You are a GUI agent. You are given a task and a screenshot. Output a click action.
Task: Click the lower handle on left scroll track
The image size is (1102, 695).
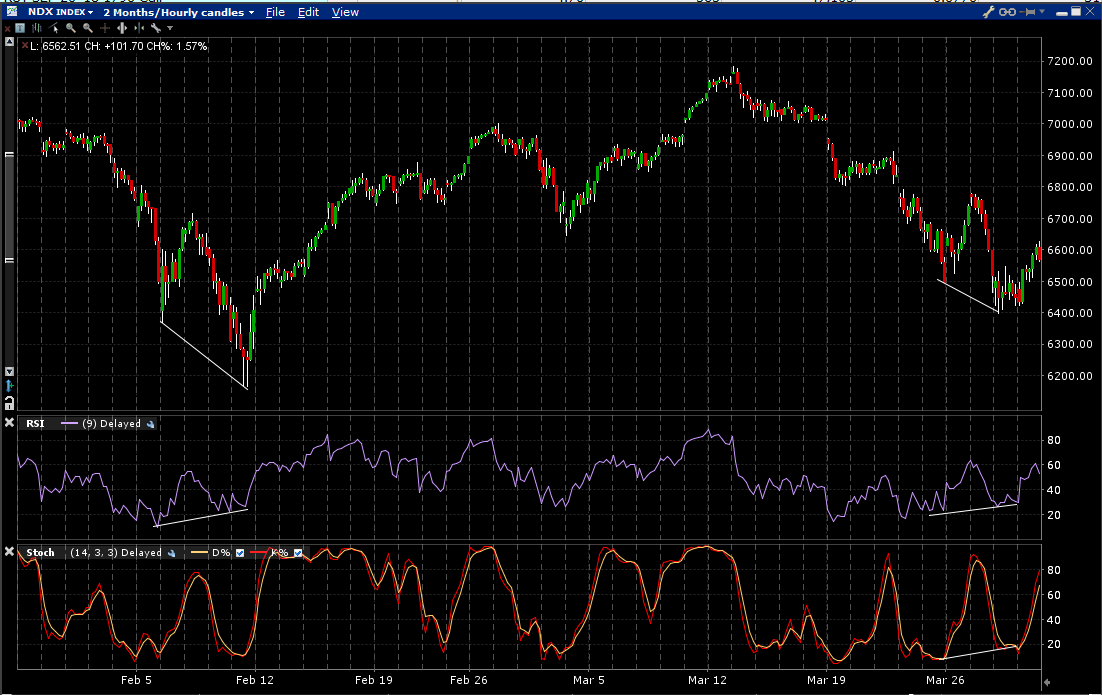pos(9,260)
